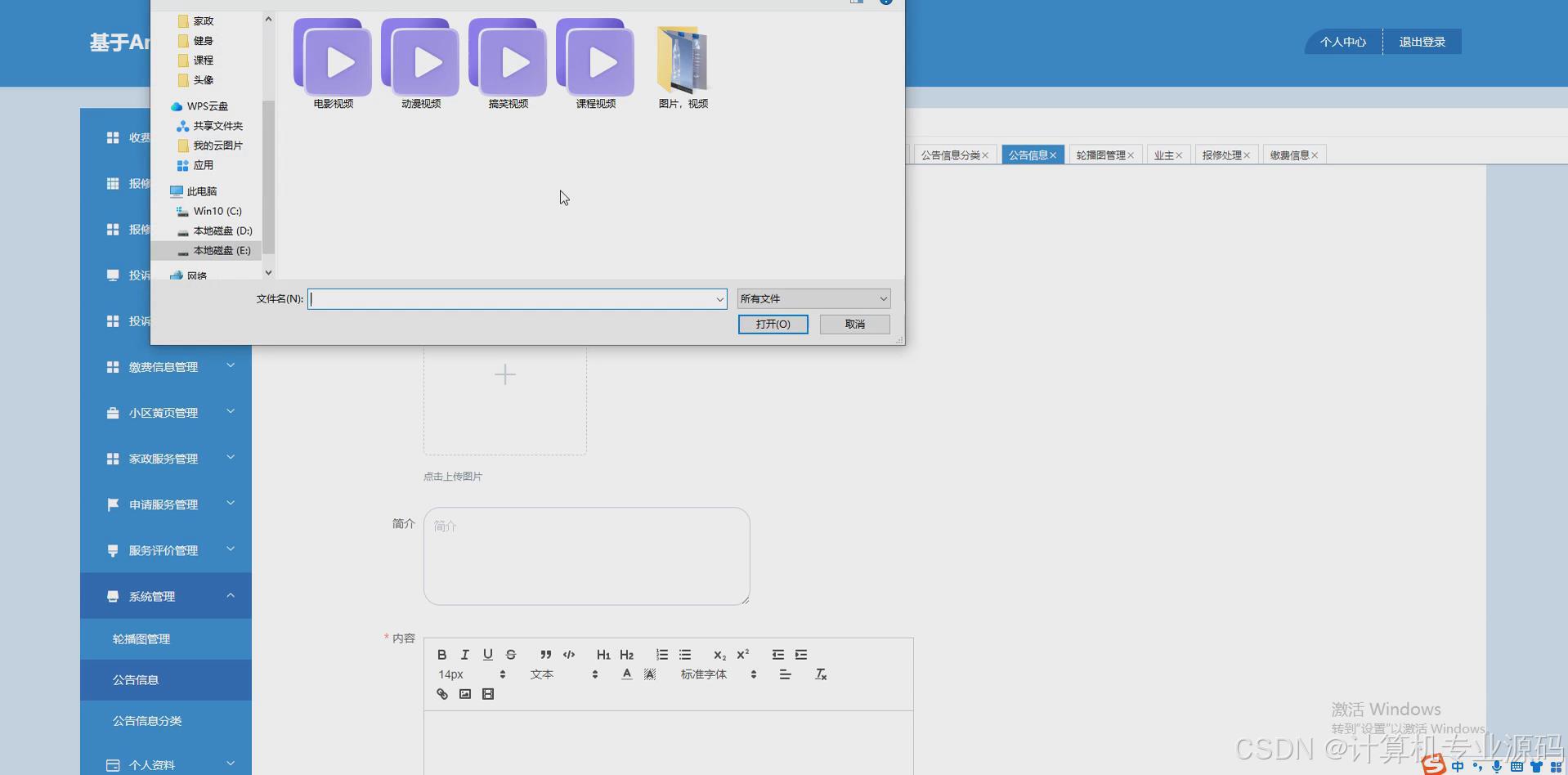Open the 文本 heading style dropdown
This screenshot has height=775, width=1568.
point(564,674)
